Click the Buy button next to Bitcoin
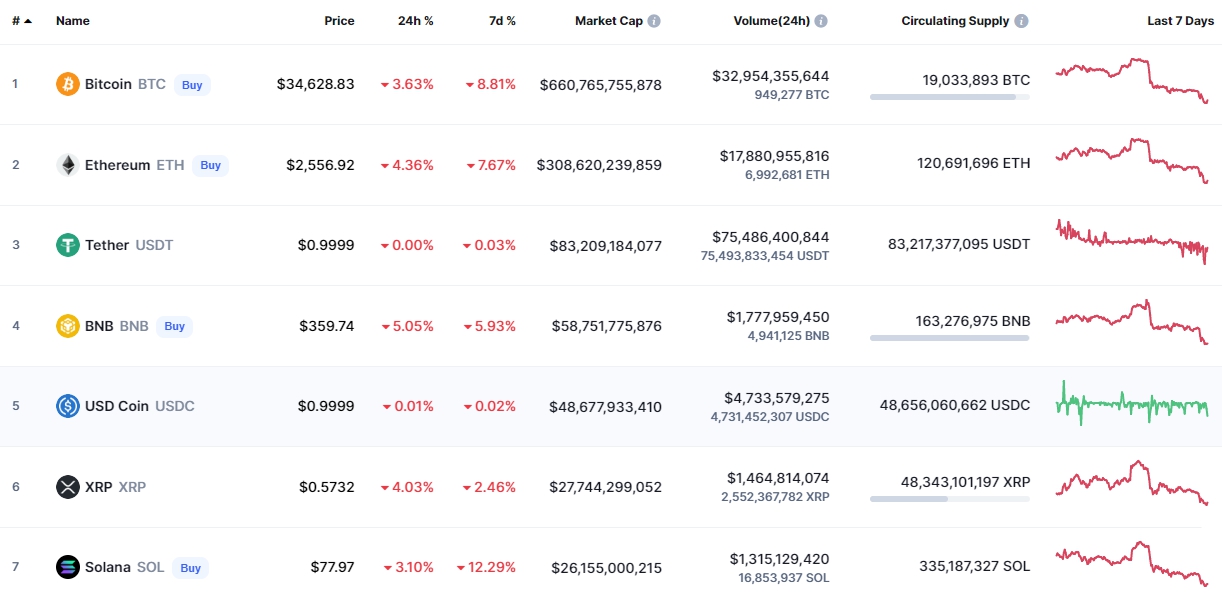The image size is (1222, 604). pyautogui.click(x=192, y=85)
